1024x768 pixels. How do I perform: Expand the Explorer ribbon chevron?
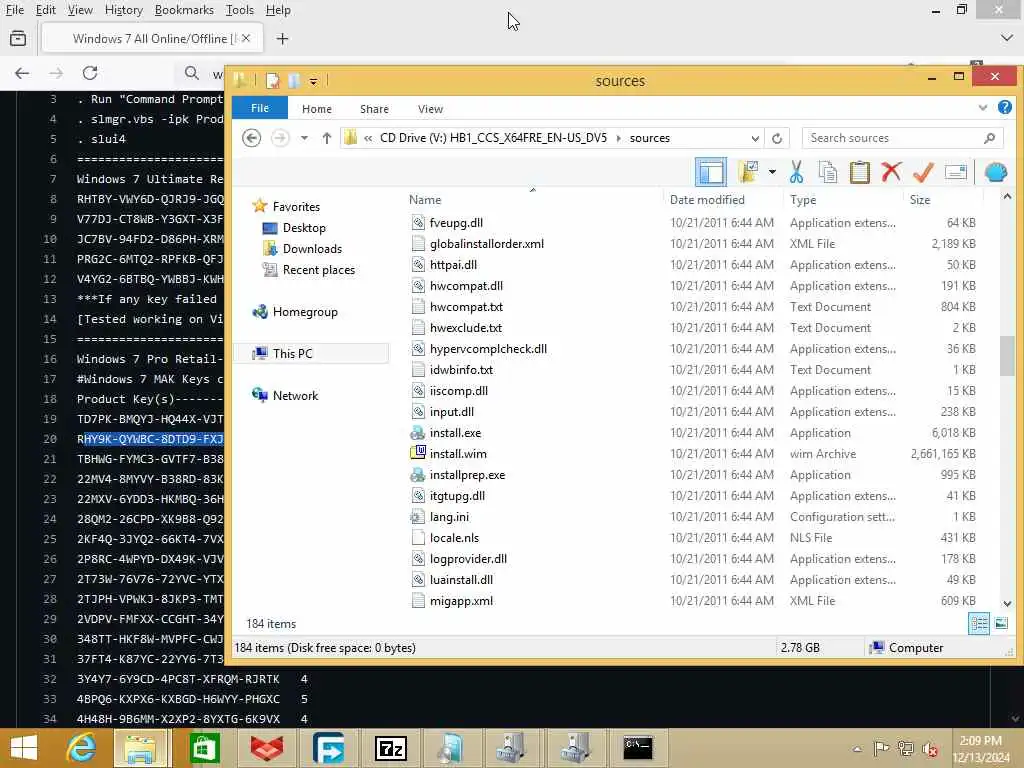click(982, 108)
